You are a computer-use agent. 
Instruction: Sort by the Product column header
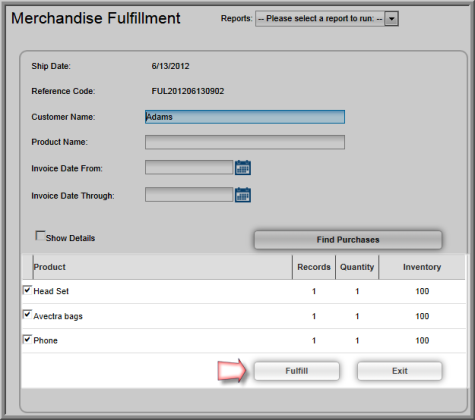[163, 267]
